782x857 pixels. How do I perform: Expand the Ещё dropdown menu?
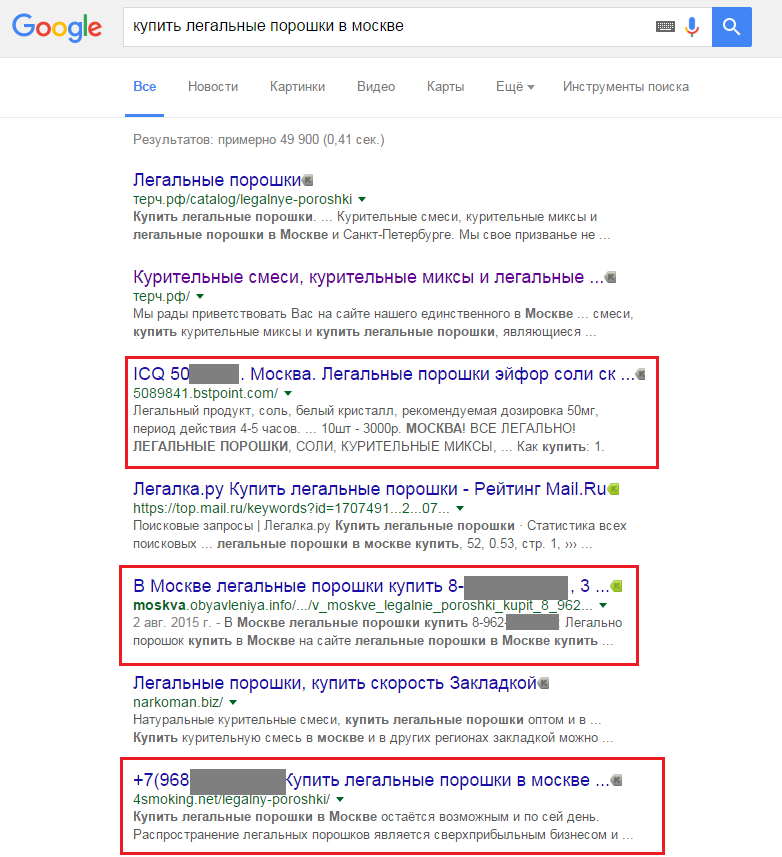click(515, 86)
